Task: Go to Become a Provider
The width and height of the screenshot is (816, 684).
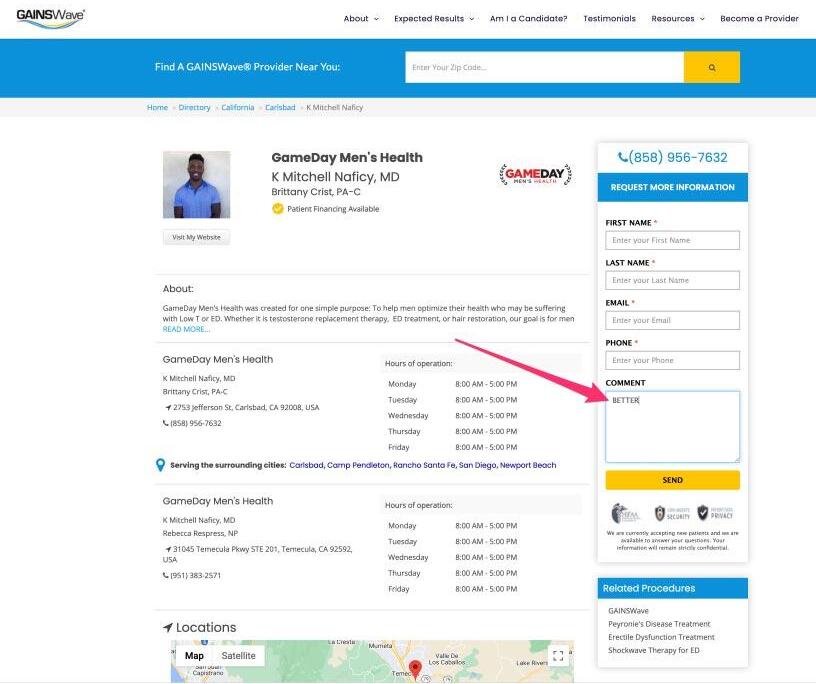Action: pyautogui.click(x=759, y=18)
